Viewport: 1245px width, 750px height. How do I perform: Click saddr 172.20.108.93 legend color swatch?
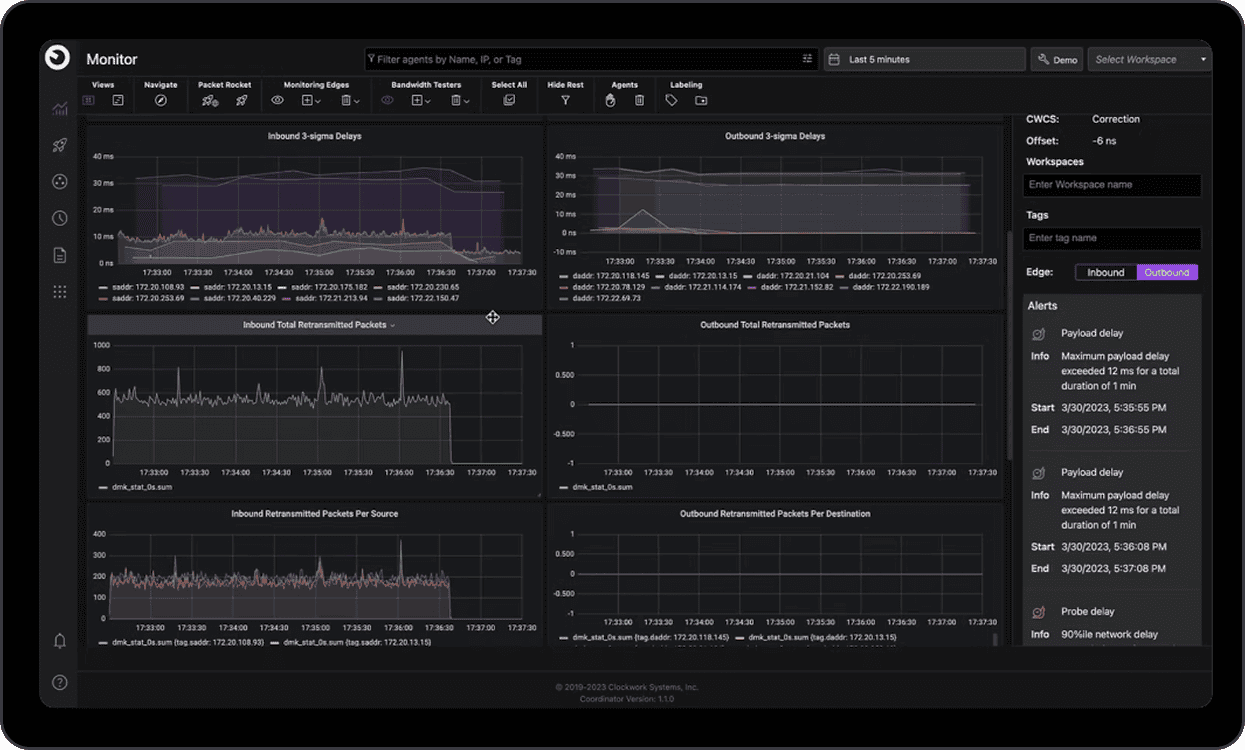point(103,286)
